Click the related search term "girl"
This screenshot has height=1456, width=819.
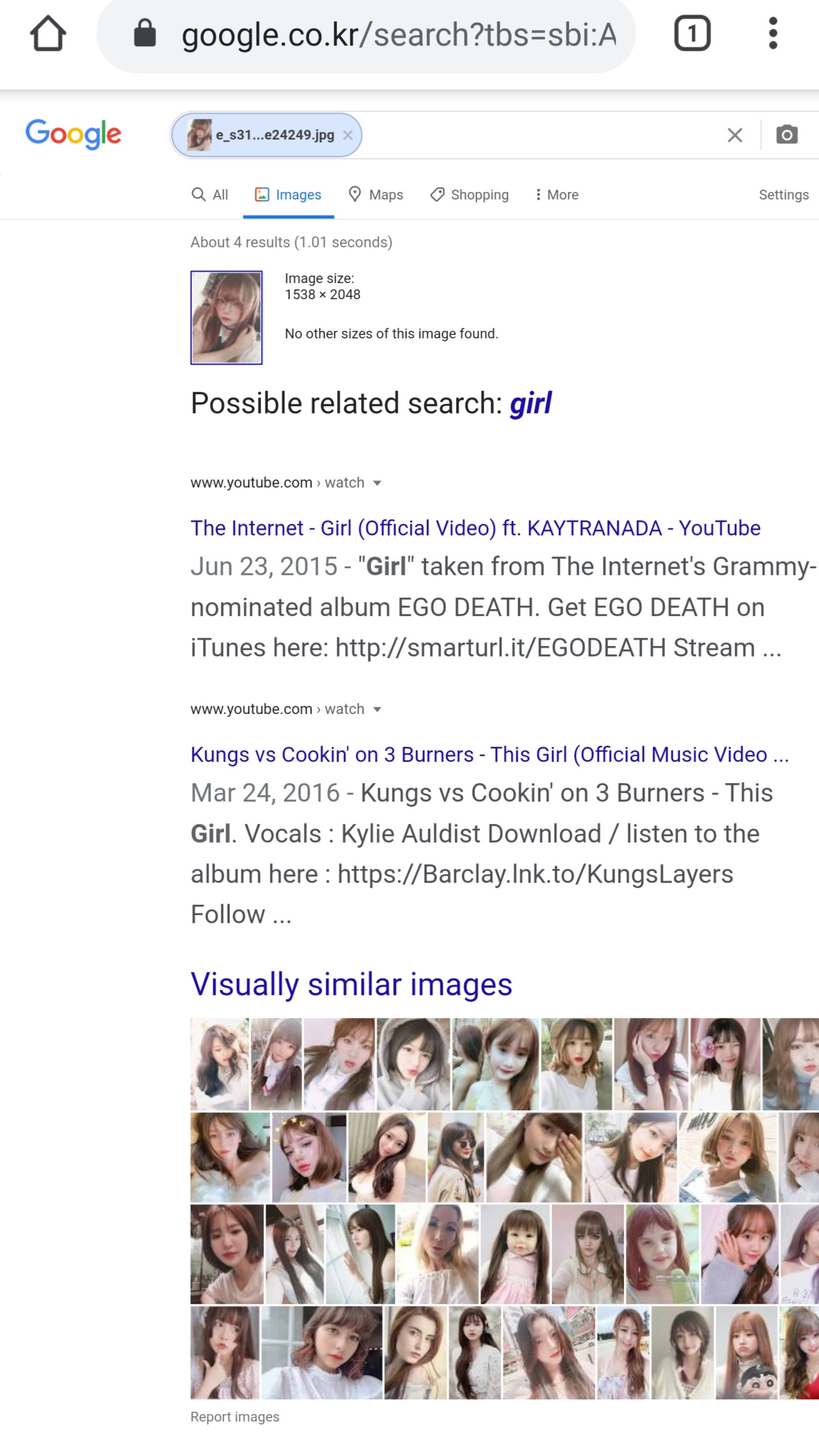pos(530,403)
